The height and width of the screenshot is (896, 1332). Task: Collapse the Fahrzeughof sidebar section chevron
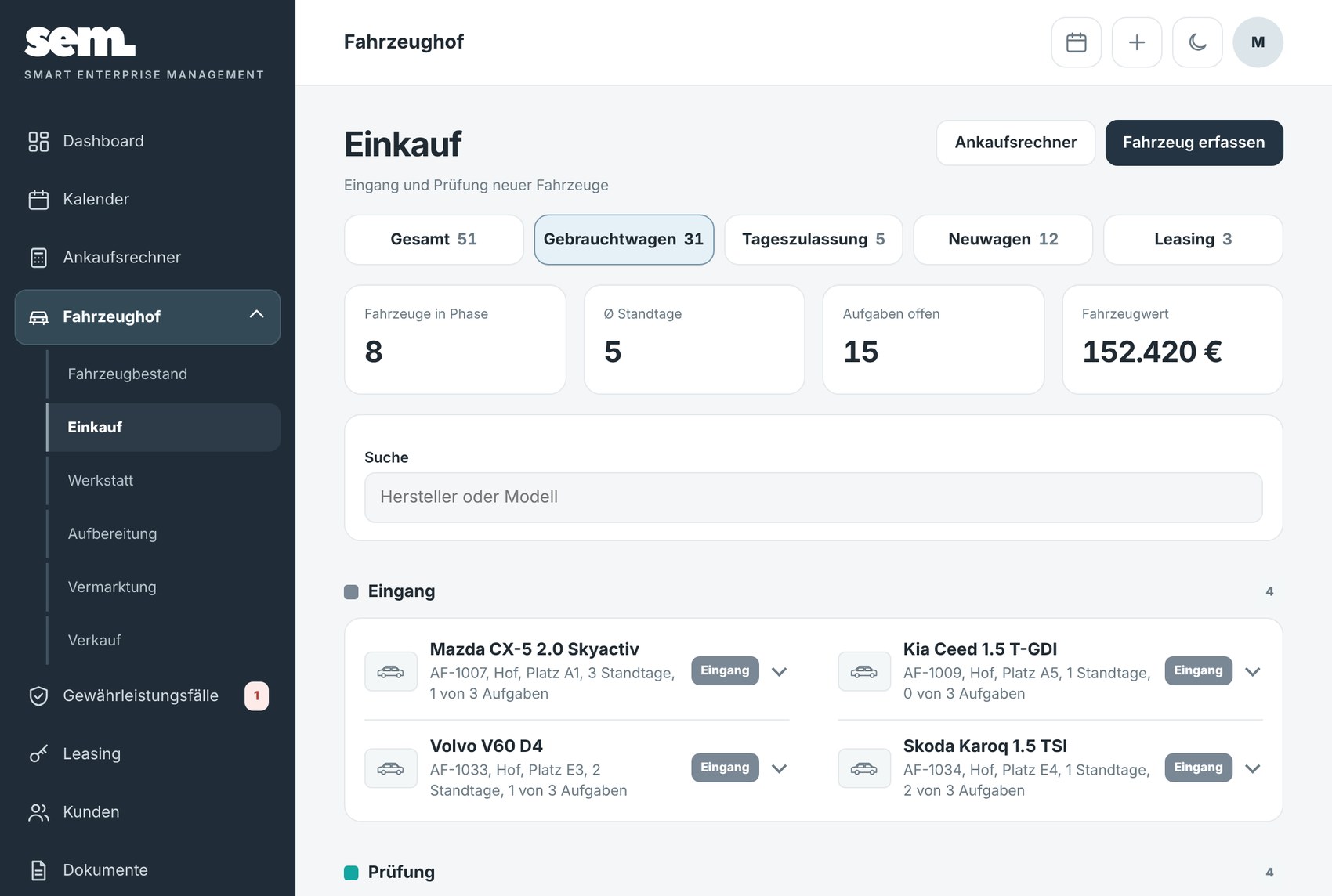(256, 315)
